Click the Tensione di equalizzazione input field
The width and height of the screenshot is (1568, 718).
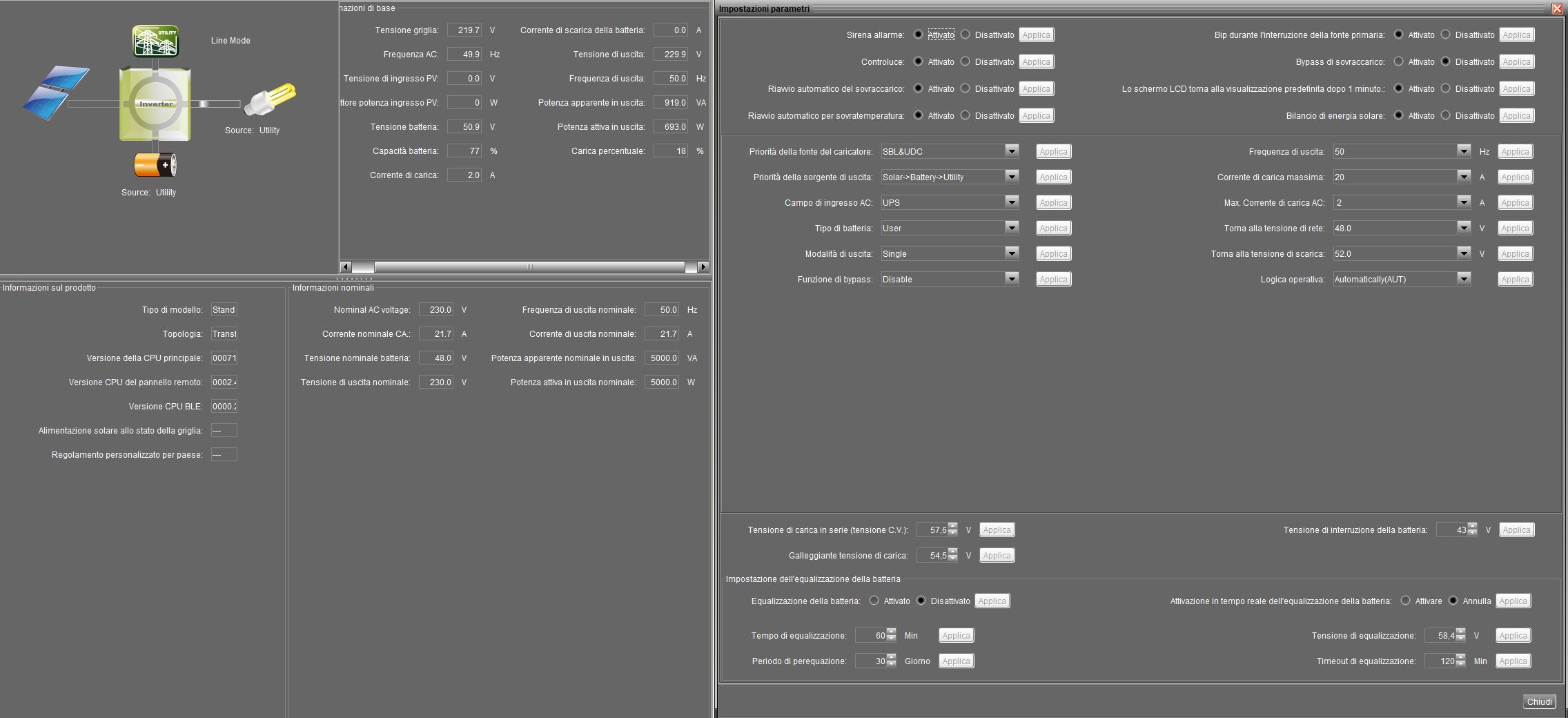tap(1440, 635)
